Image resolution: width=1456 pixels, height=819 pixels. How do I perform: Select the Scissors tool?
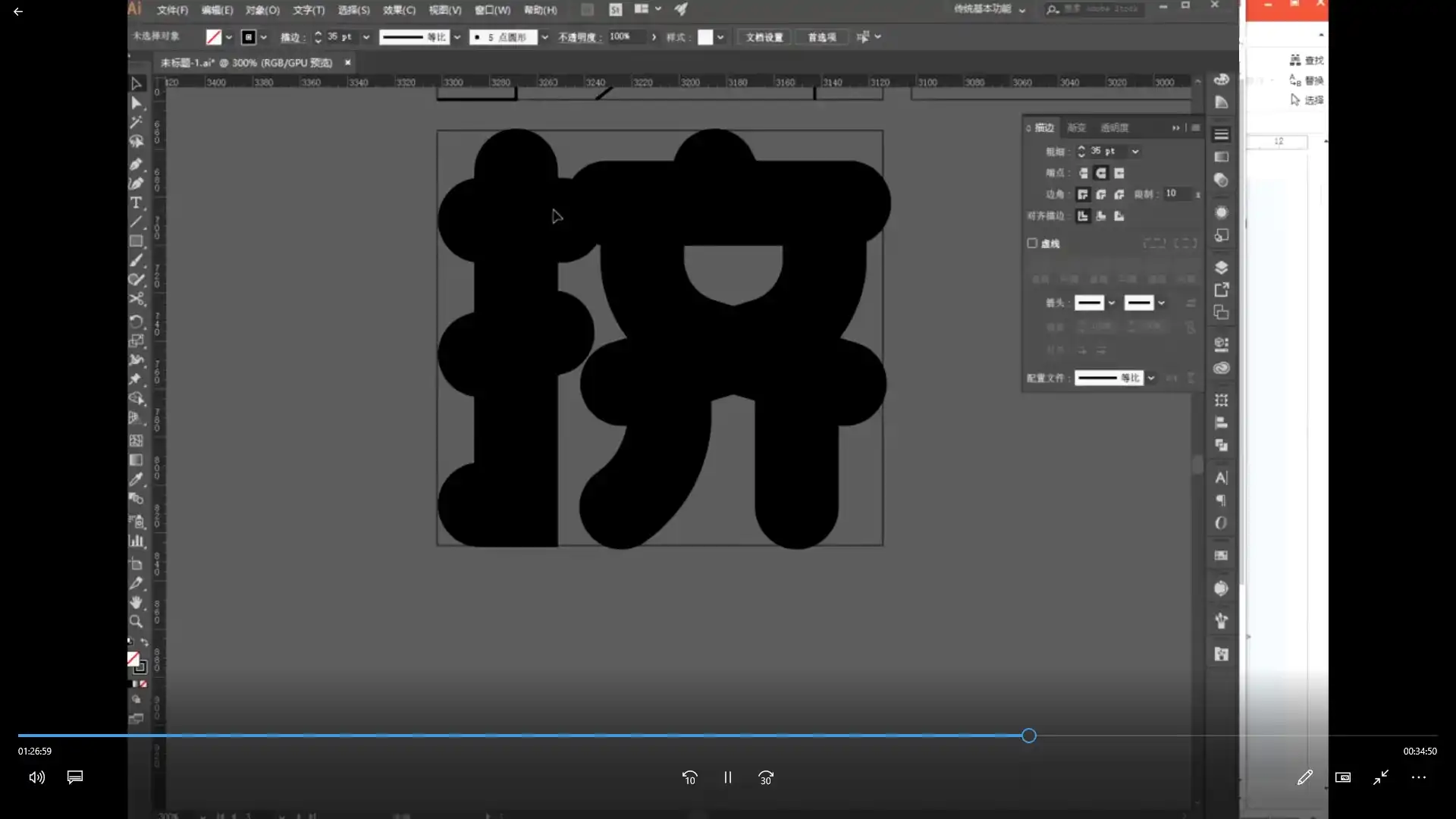tap(136, 300)
